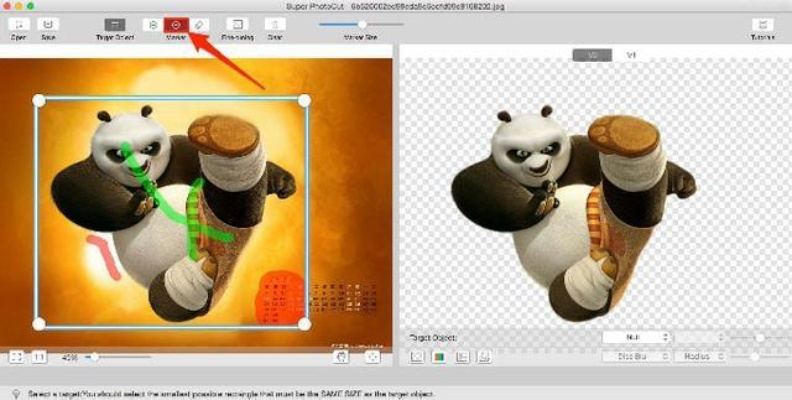Image resolution: width=792 pixels, height=400 pixels.
Task: Select the marker eraser tool
Action: pos(199,23)
